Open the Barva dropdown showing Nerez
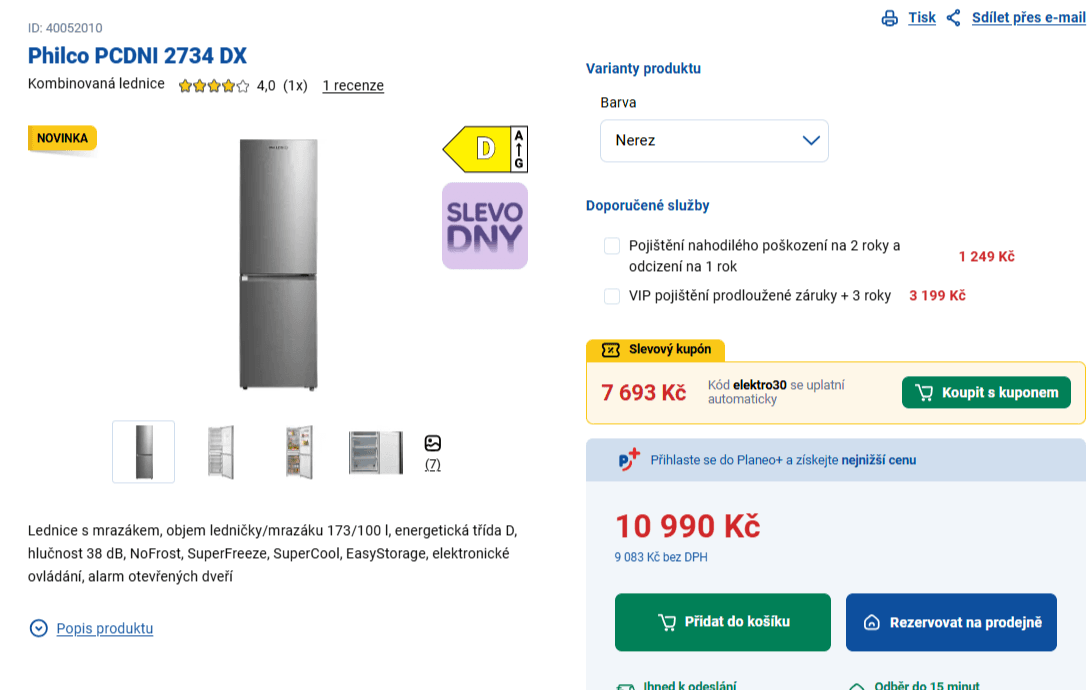1090x690 pixels. tap(714, 141)
